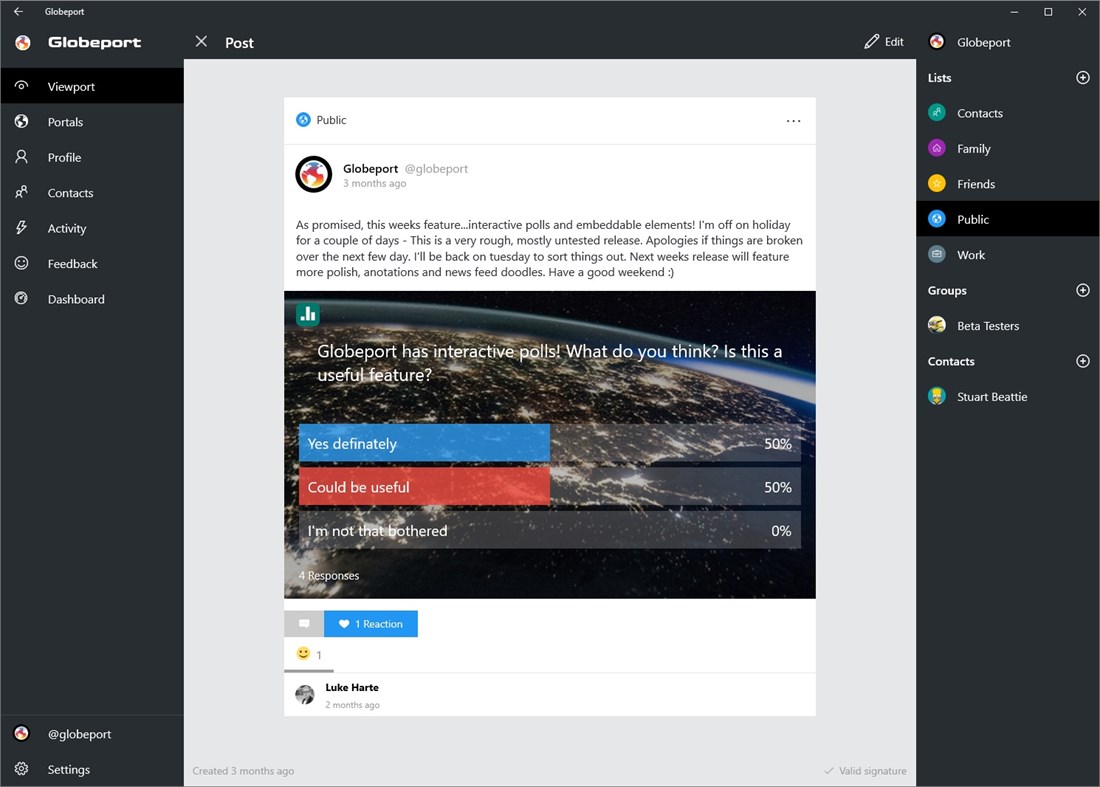The image size is (1100, 787).
Task: Open Luke Harte's comment avatar
Action: pyautogui.click(x=305, y=694)
